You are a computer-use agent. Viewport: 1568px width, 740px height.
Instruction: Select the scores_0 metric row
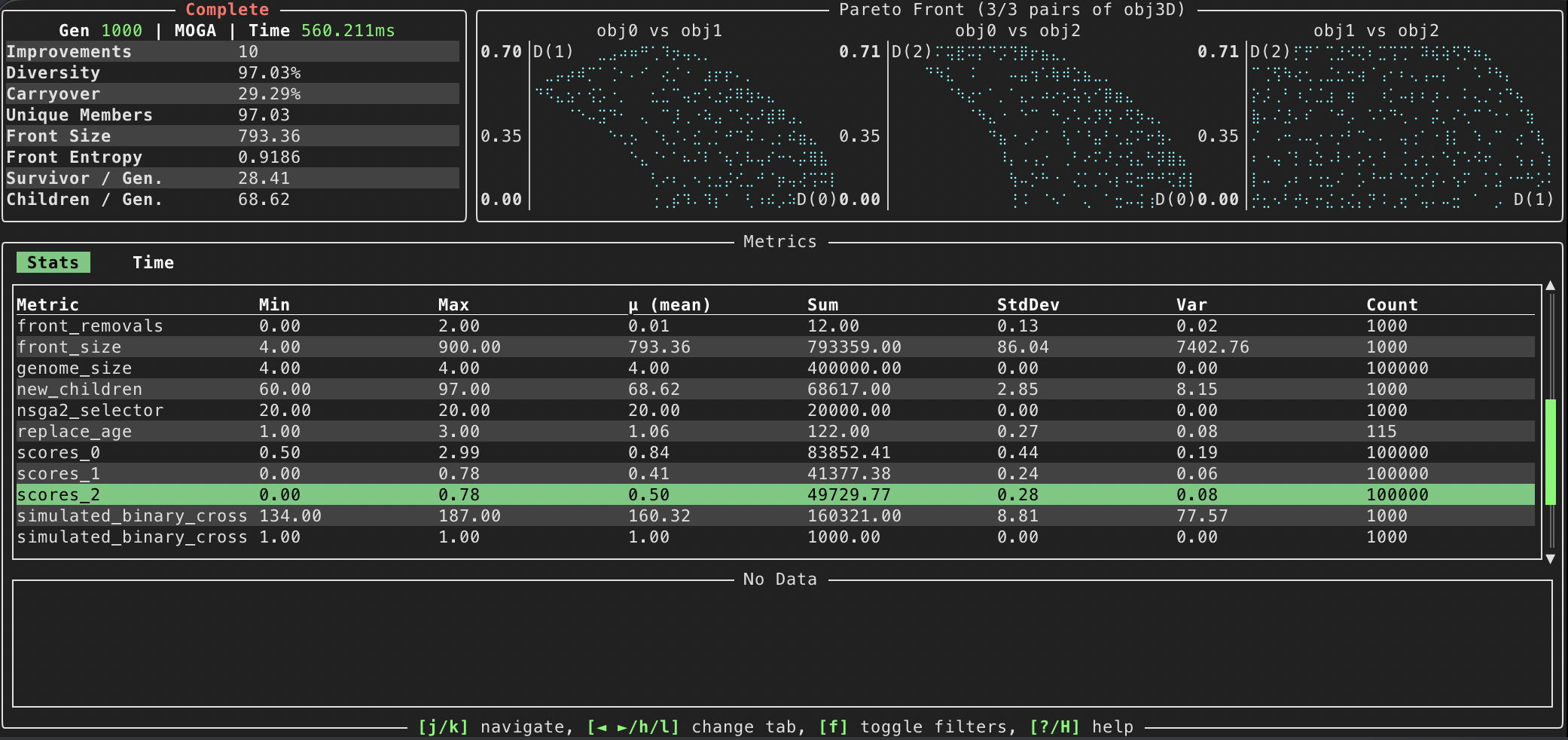[59, 452]
